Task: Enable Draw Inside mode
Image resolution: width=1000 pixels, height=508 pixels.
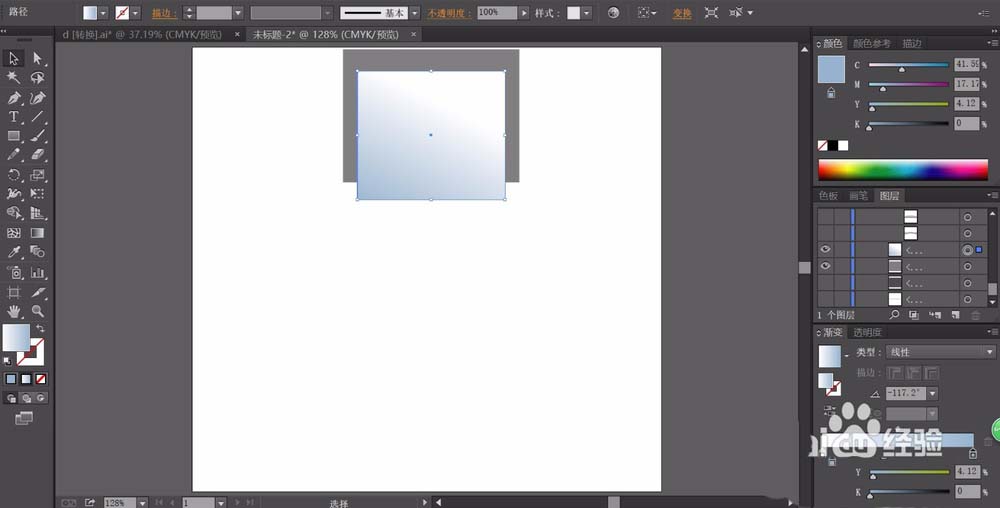Action: pyautogui.click(x=40, y=398)
